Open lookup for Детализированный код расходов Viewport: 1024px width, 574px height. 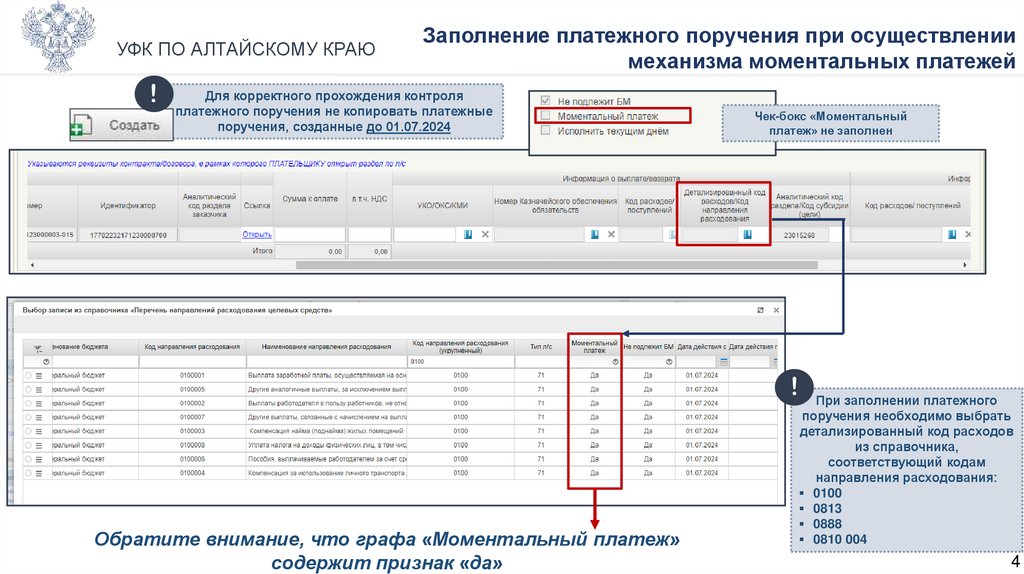(748, 234)
